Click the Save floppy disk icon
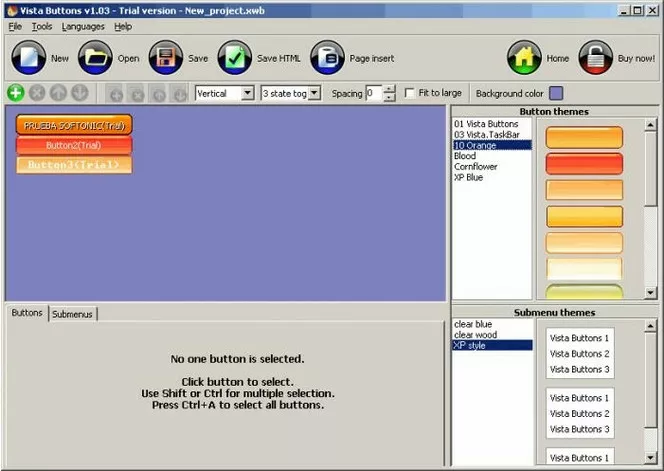664x471 pixels. (x=165, y=58)
